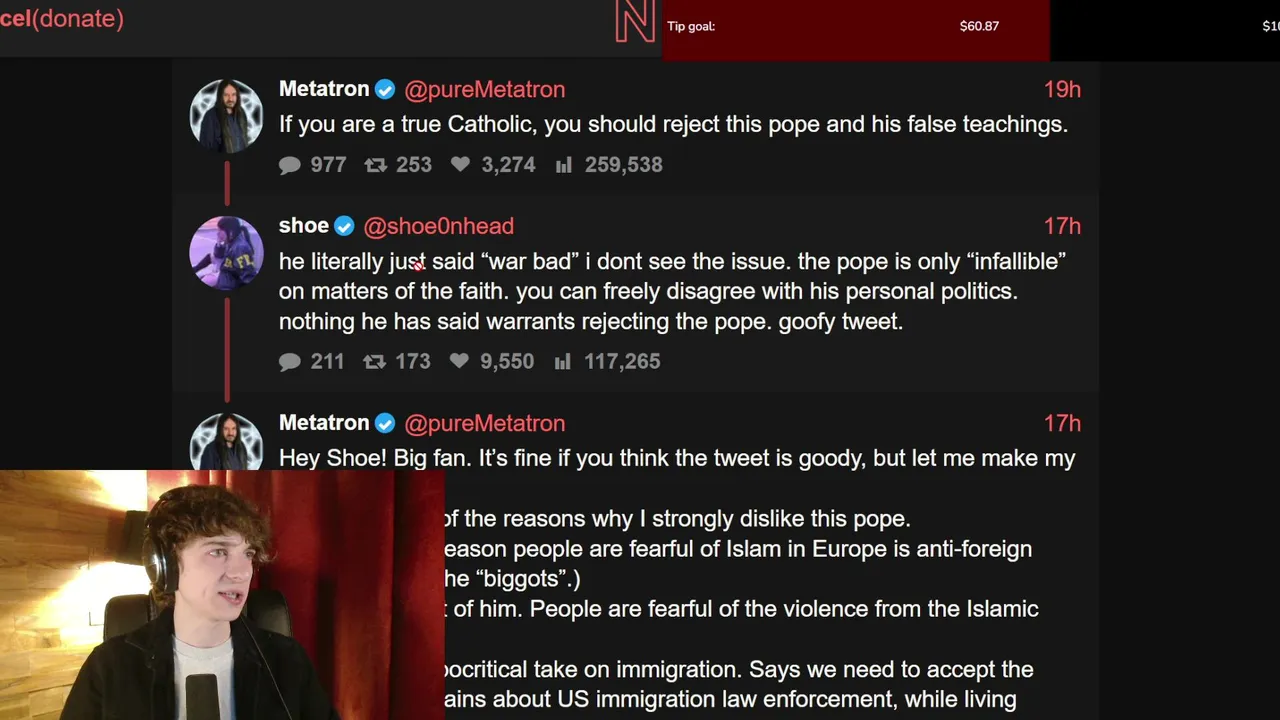
Task: Like shoe's tweet with 9,550 hearts
Action: [x=459, y=361]
